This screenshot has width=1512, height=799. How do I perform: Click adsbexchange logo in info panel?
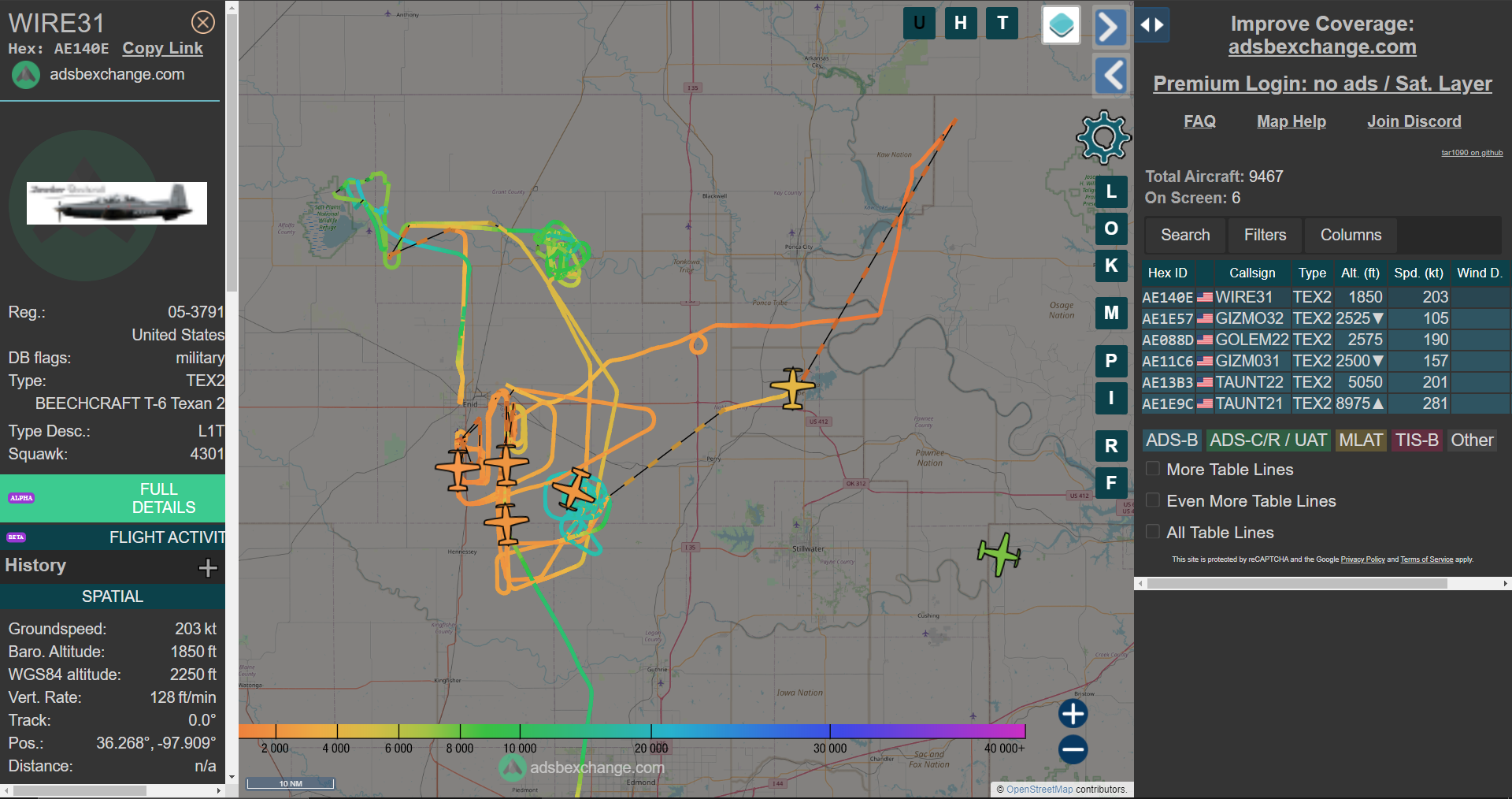click(26, 75)
